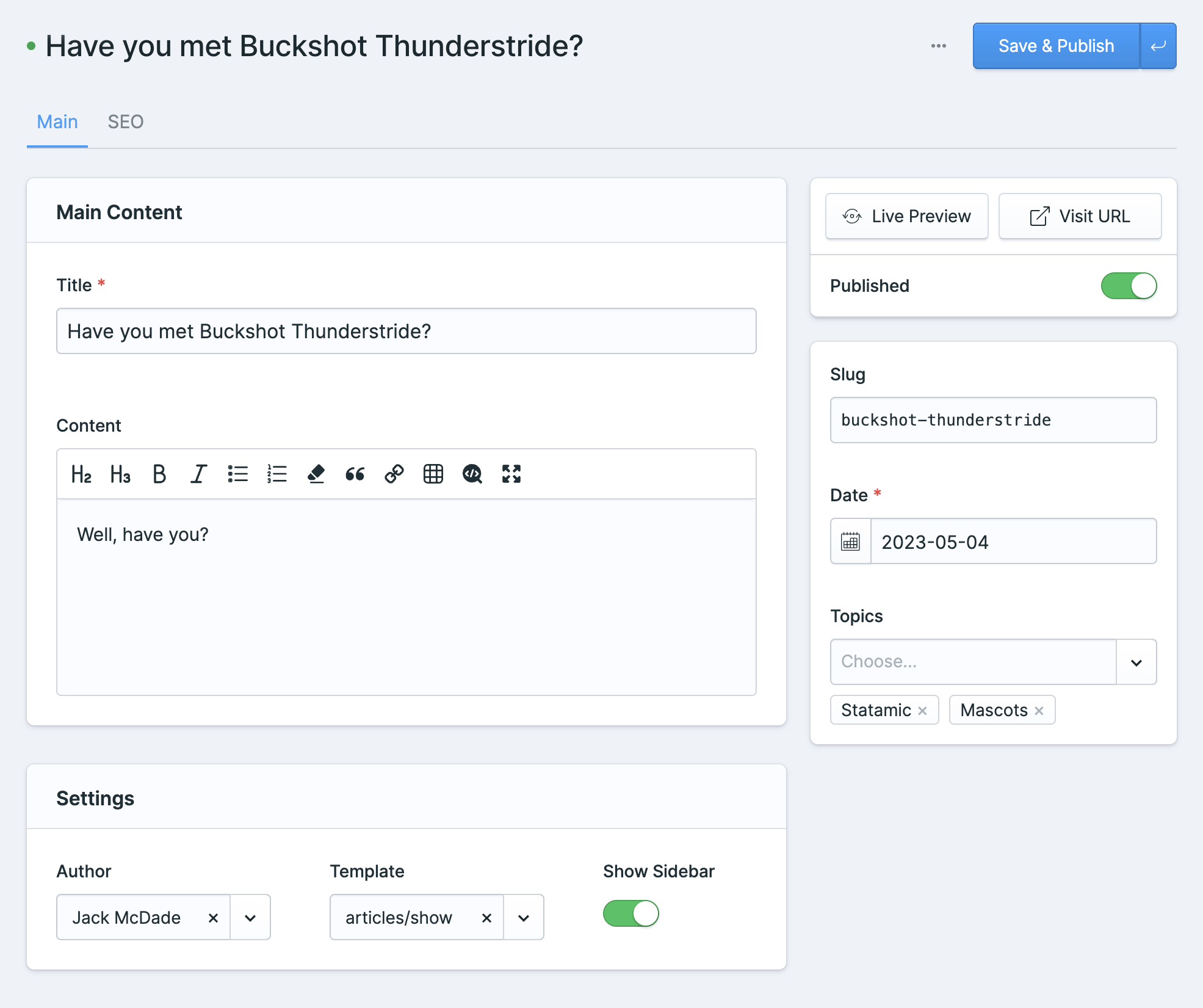Toggle the Published switch
The image size is (1203, 1008).
point(1129,286)
